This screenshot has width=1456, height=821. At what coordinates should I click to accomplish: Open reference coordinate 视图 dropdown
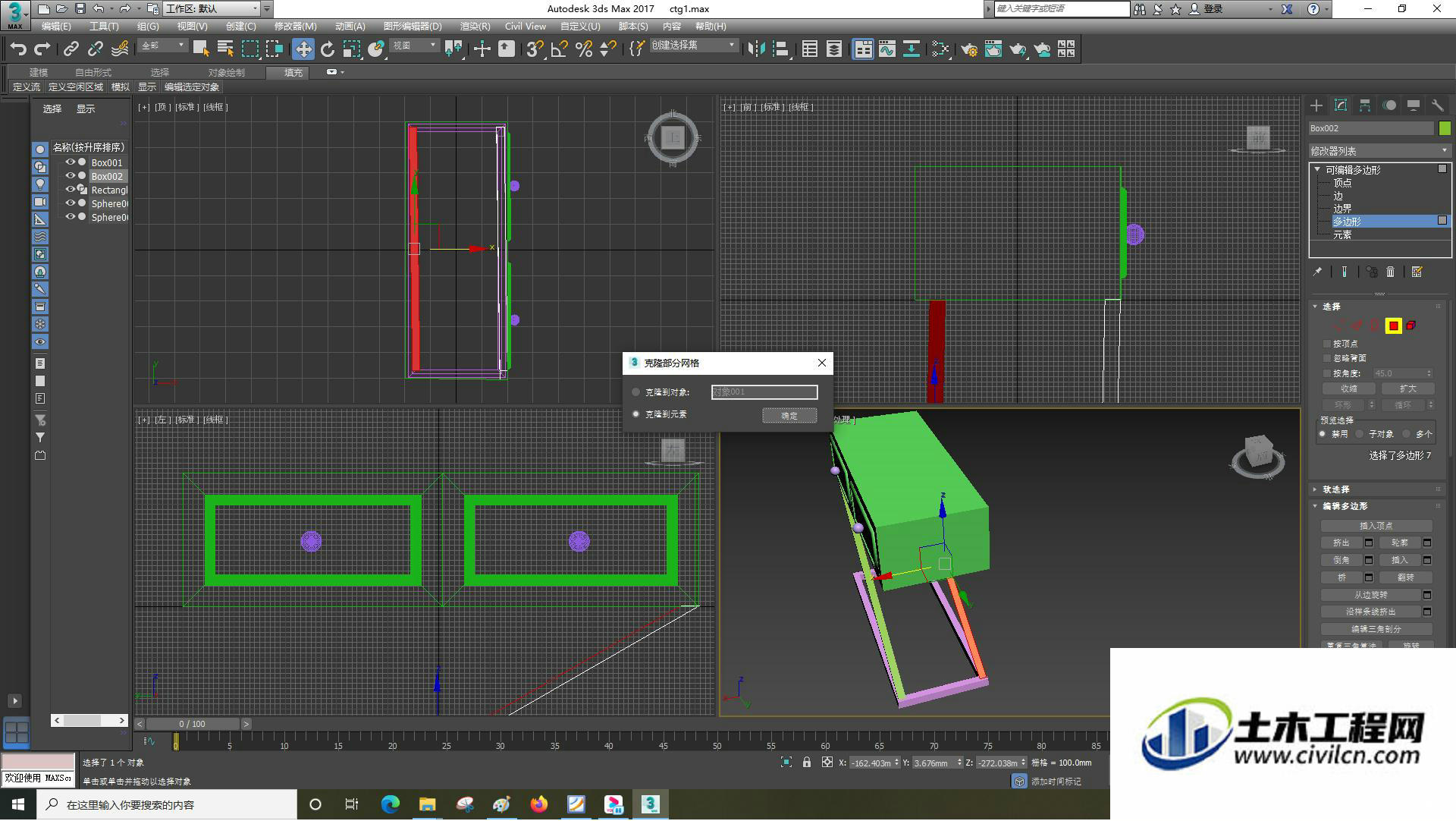(x=415, y=46)
